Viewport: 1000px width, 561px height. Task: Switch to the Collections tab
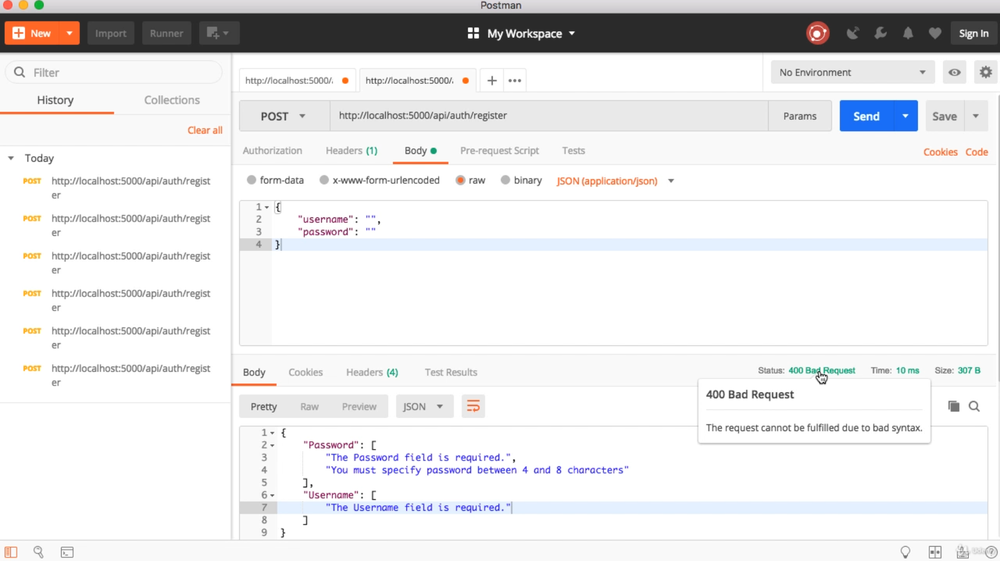click(172, 100)
